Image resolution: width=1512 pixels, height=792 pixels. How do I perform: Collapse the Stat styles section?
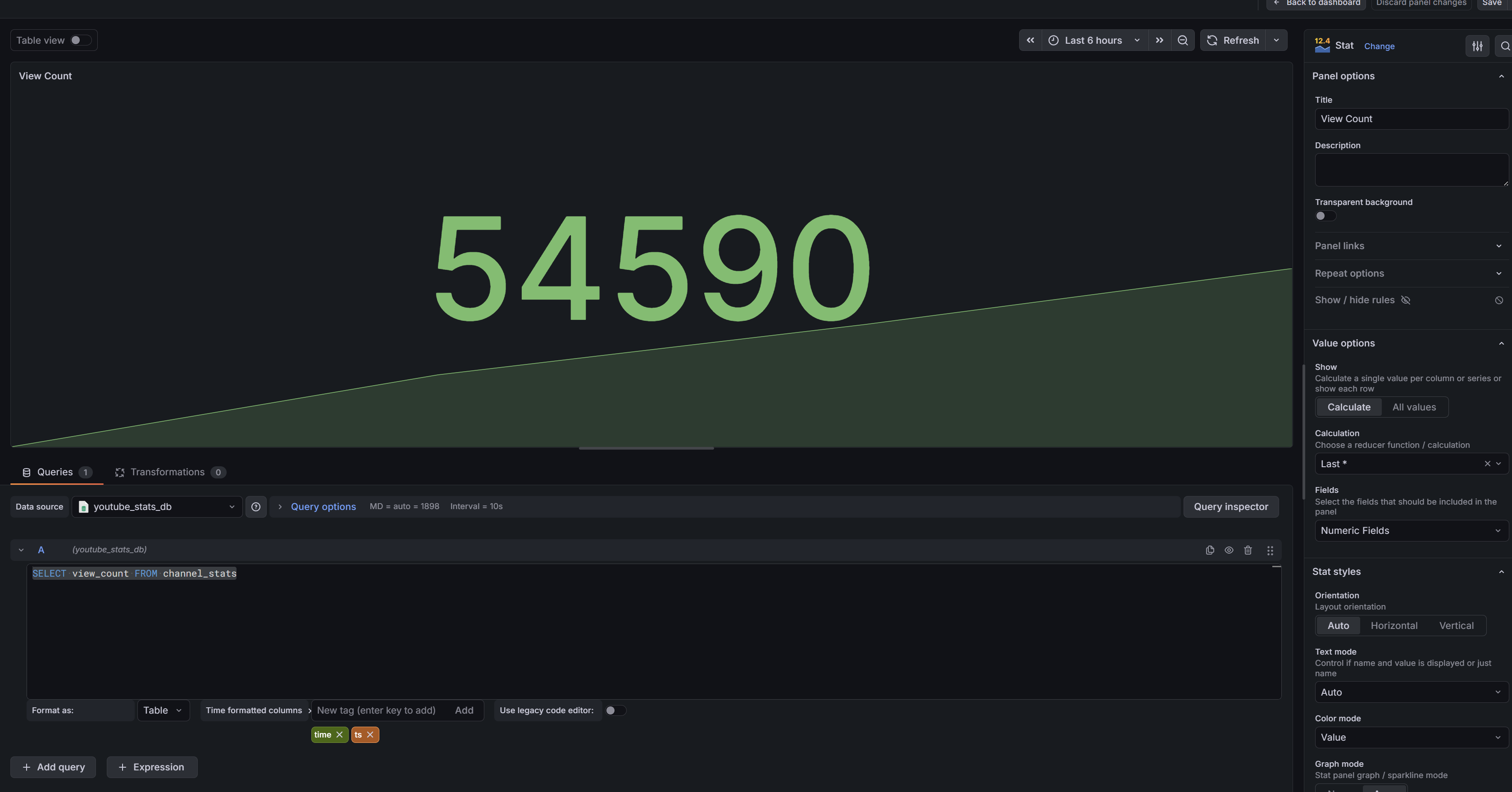[1407, 572]
